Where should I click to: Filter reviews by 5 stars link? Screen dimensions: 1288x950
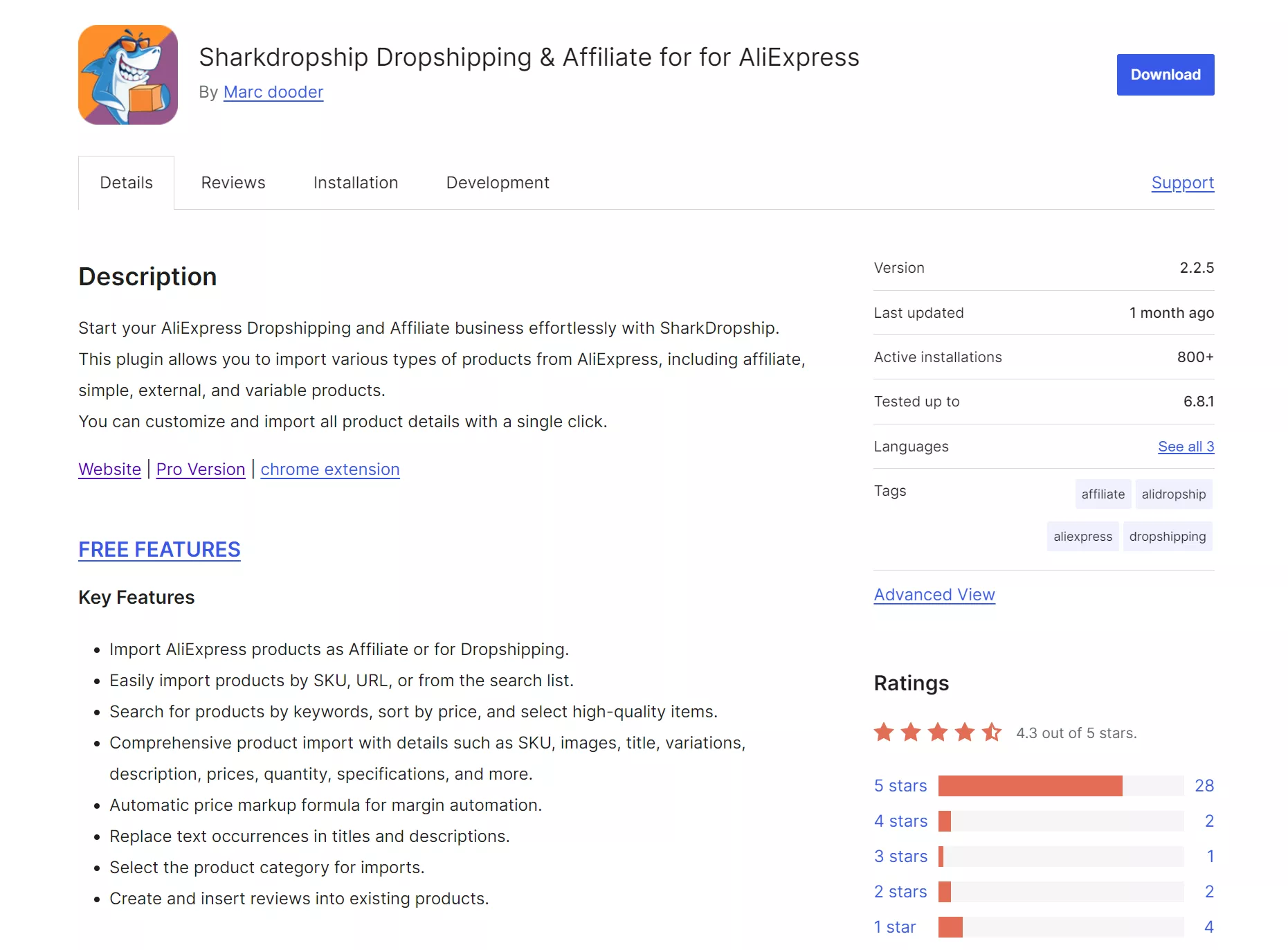click(x=900, y=786)
